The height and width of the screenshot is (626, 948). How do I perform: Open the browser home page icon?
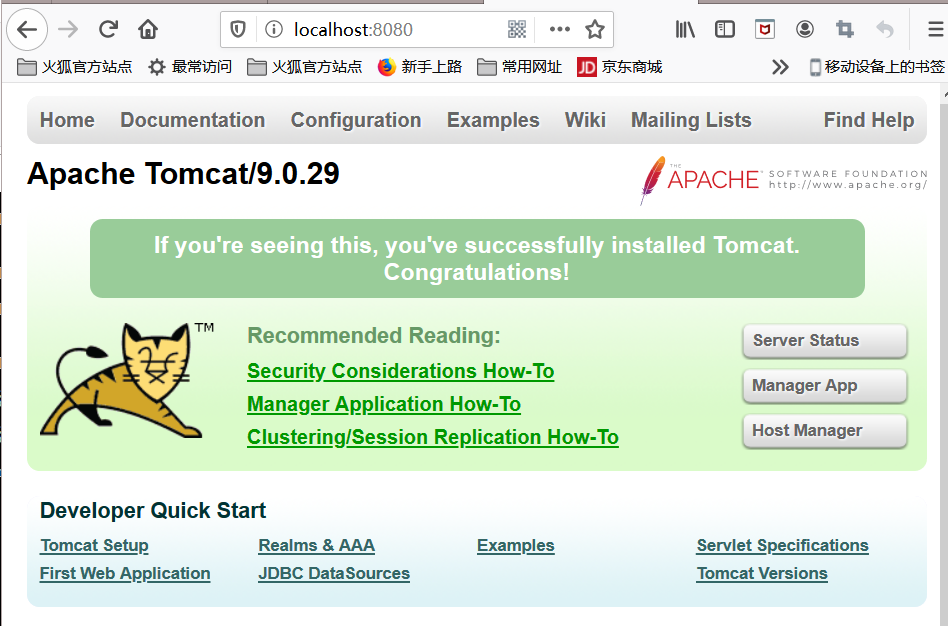(x=148, y=29)
